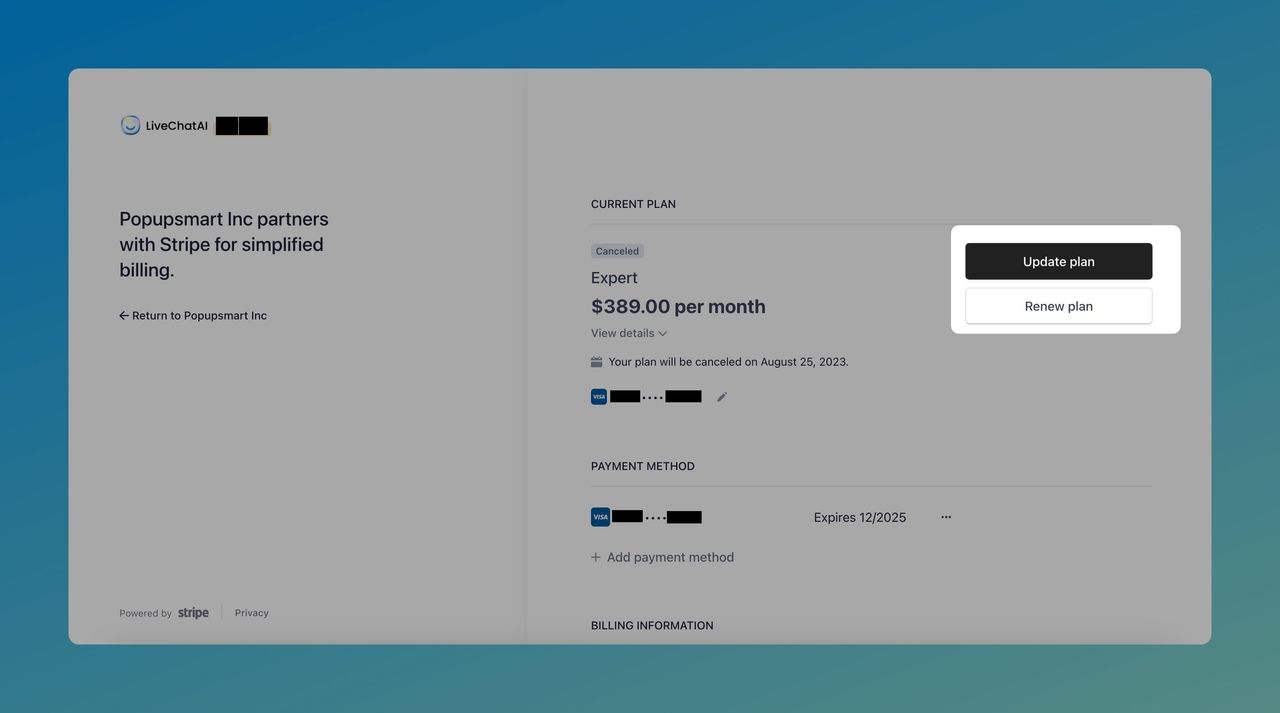
Task: Click the Visa card icon under Current Plan
Action: pyautogui.click(x=599, y=397)
